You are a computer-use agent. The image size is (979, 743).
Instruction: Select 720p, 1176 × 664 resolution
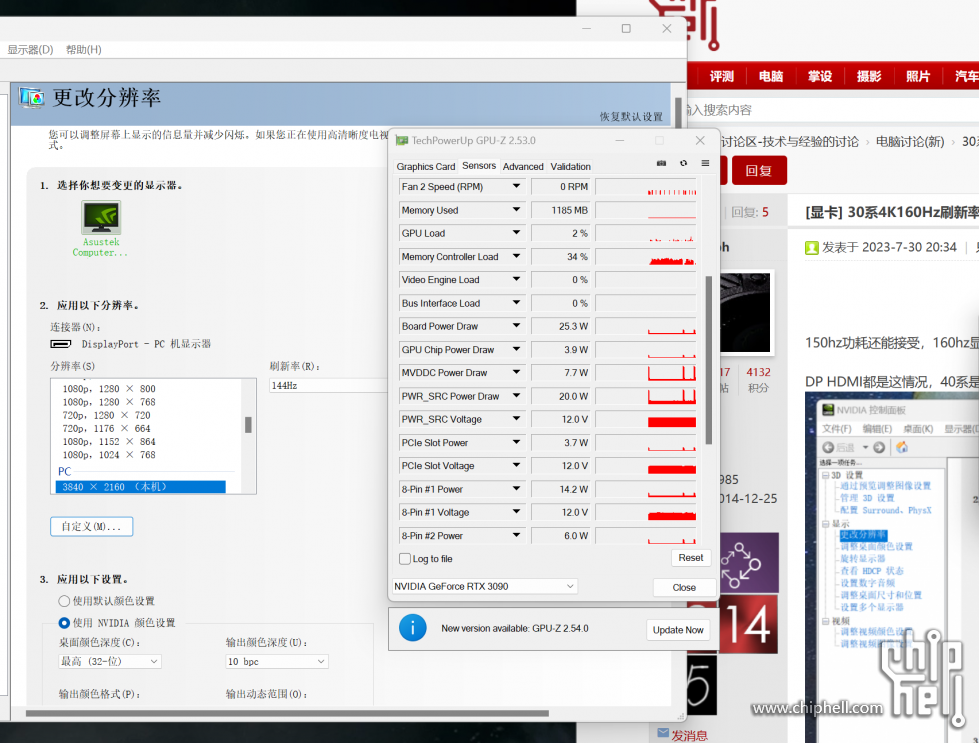(x=106, y=428)
